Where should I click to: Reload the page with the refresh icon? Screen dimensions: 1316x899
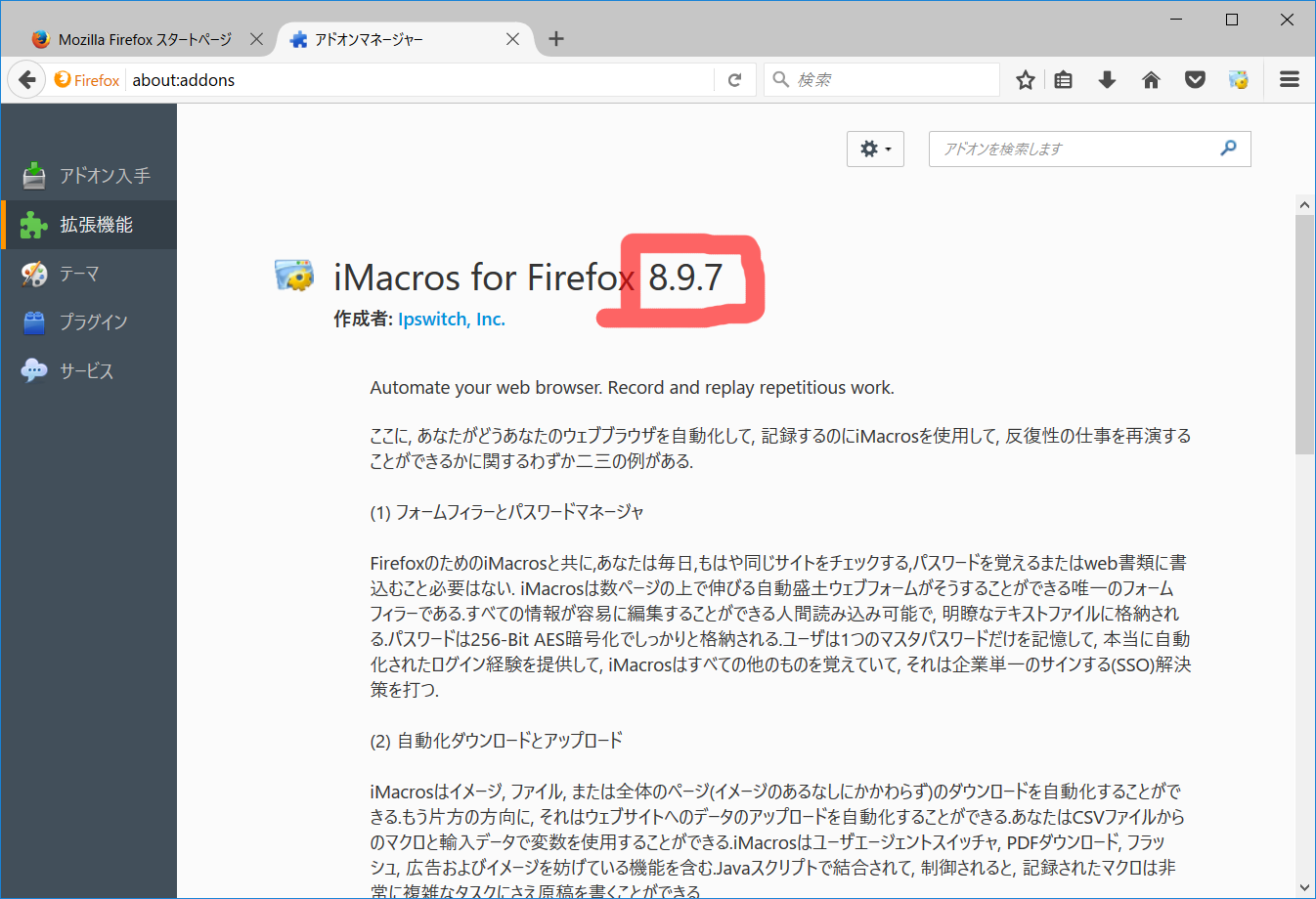click(x=735, y=80)
